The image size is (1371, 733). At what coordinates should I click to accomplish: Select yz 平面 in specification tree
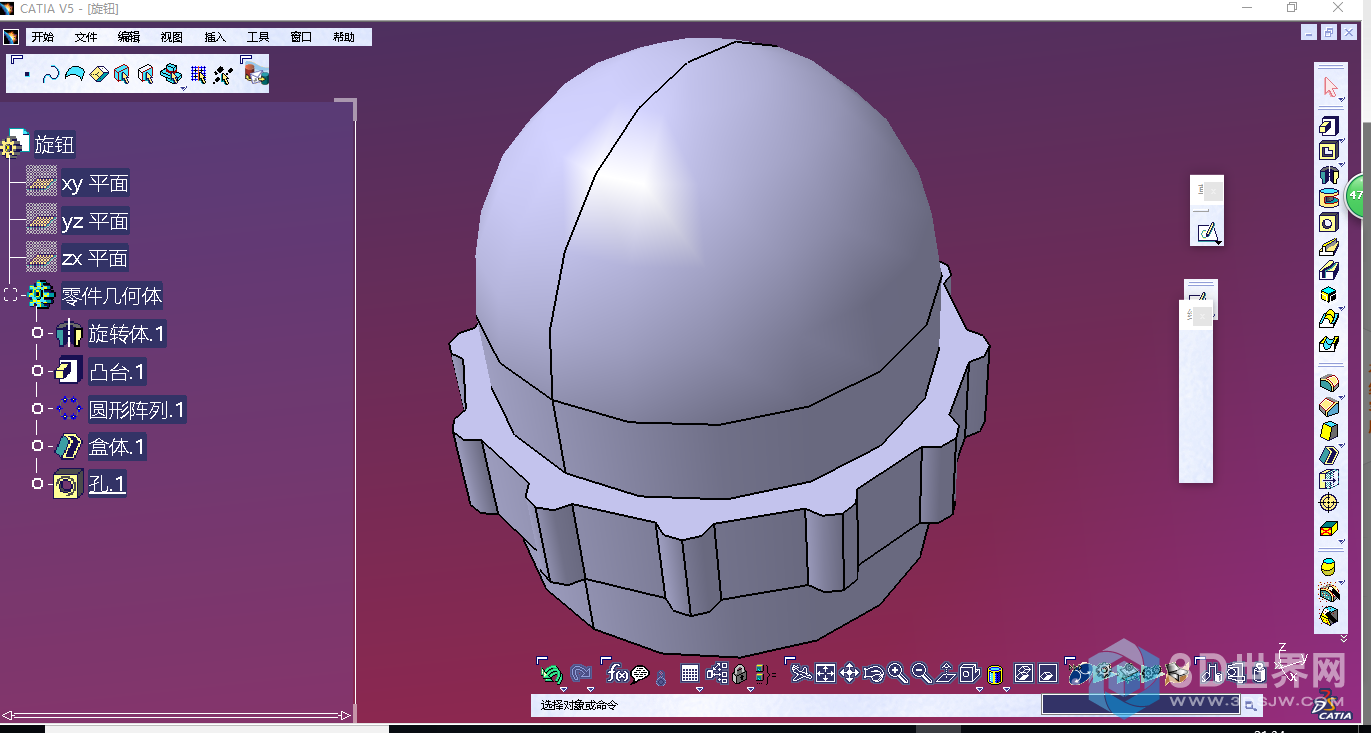point(95,221)
